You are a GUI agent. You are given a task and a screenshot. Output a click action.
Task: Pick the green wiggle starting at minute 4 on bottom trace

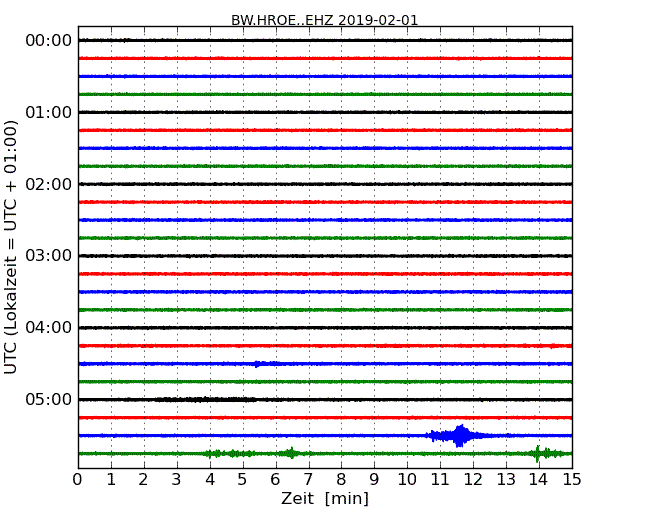coord(230,454)
